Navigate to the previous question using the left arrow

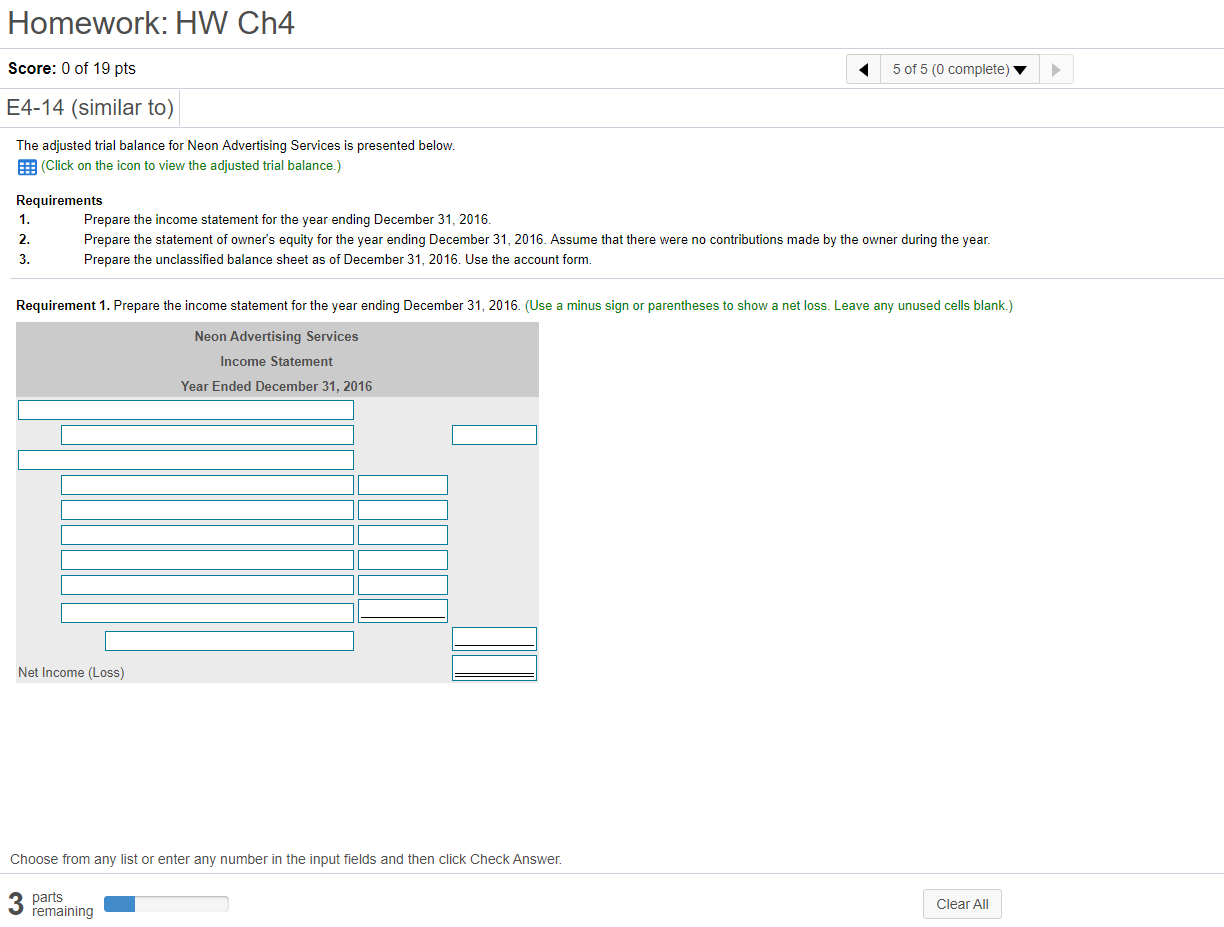862,69
